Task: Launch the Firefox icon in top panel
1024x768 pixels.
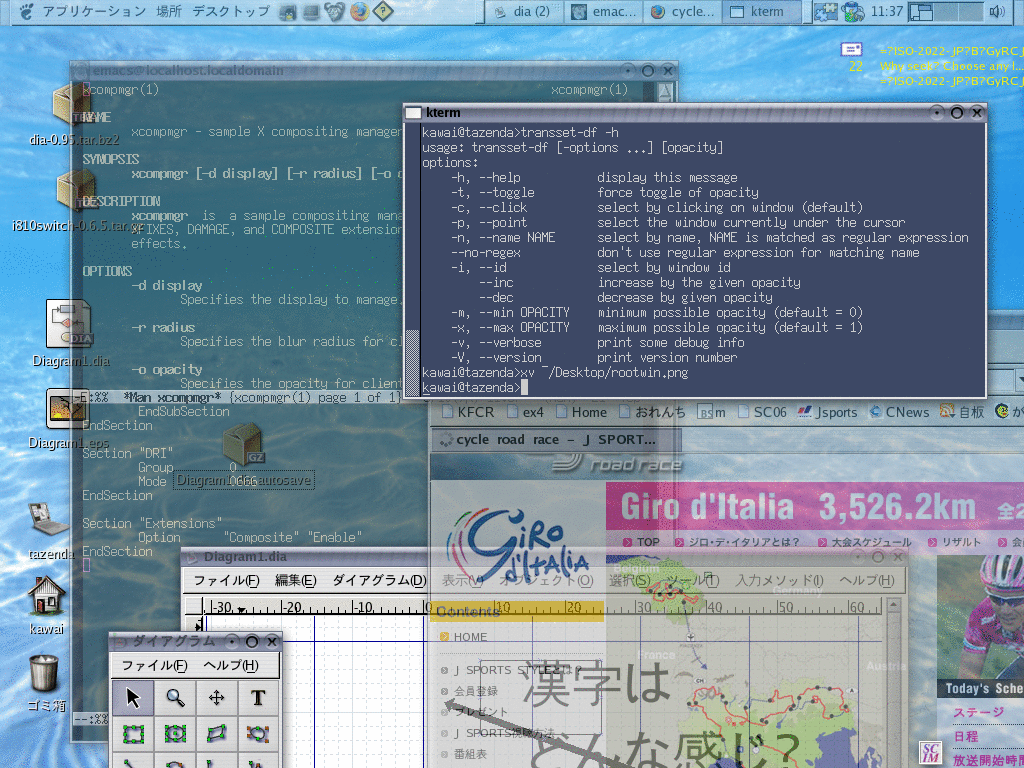Action: point(359,11)
